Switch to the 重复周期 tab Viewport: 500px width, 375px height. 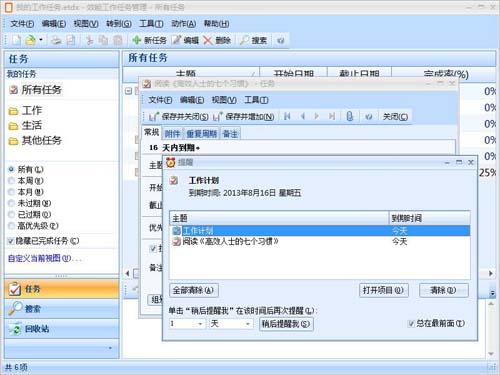(x=201, y=134)
